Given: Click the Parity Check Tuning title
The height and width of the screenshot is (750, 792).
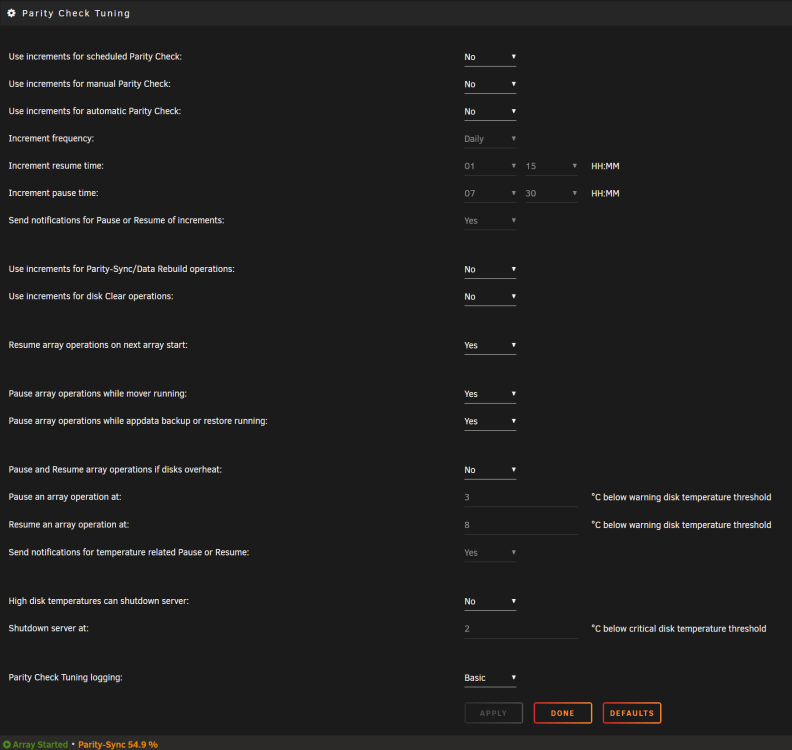Looking at the screenshot, I should tap(76, 13).
